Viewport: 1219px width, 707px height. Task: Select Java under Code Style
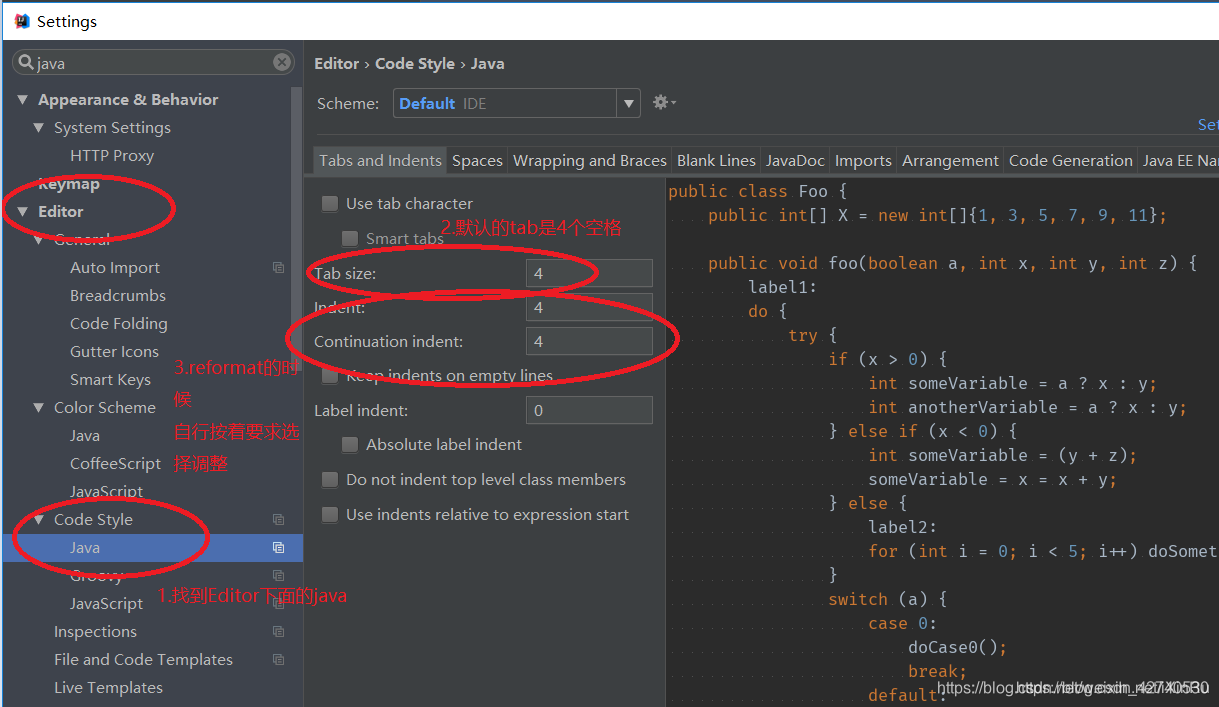(85, 548)
